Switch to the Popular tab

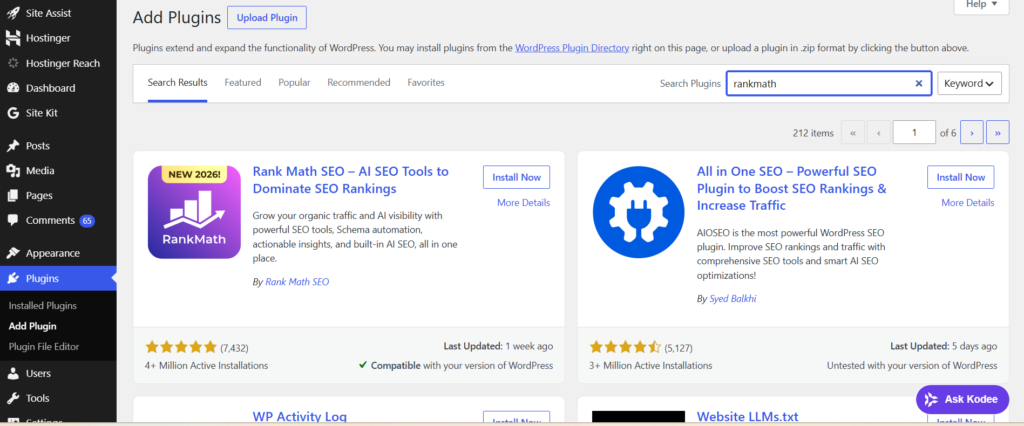coord(295,83)
